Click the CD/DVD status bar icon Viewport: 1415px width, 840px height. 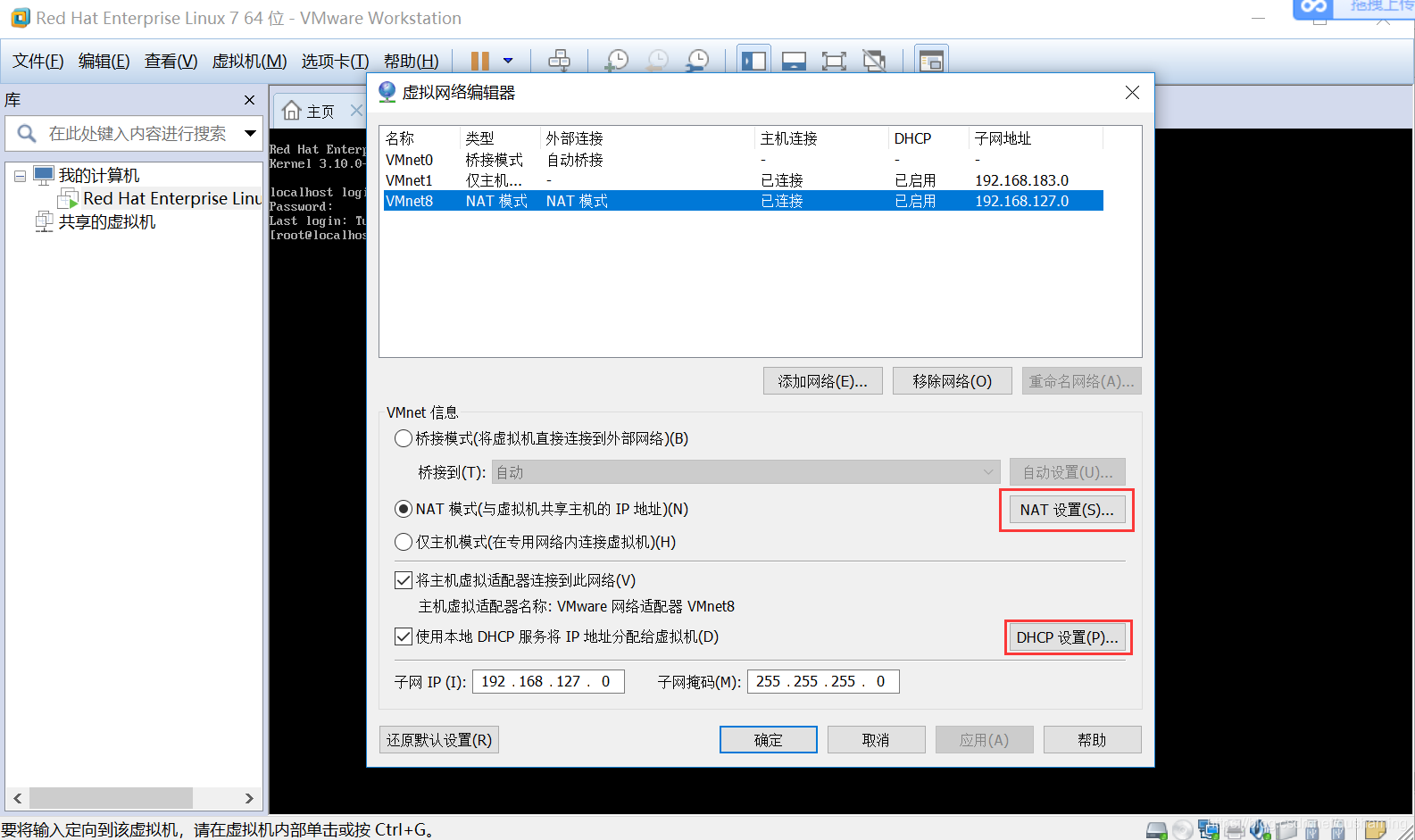point(1183,830)
